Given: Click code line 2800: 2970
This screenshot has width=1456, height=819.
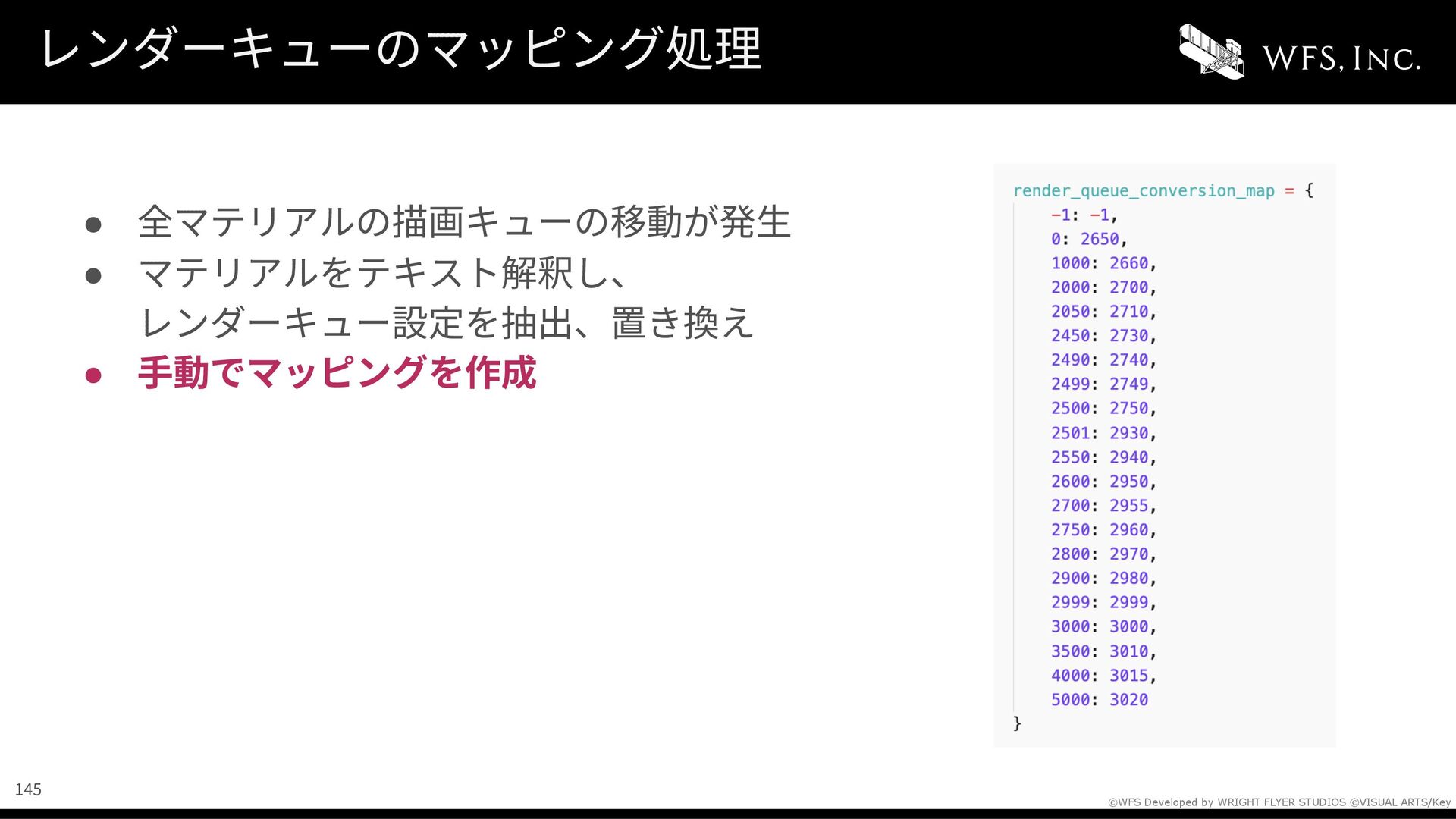Looking at the screenshot, I should [x=1103, y=555].
